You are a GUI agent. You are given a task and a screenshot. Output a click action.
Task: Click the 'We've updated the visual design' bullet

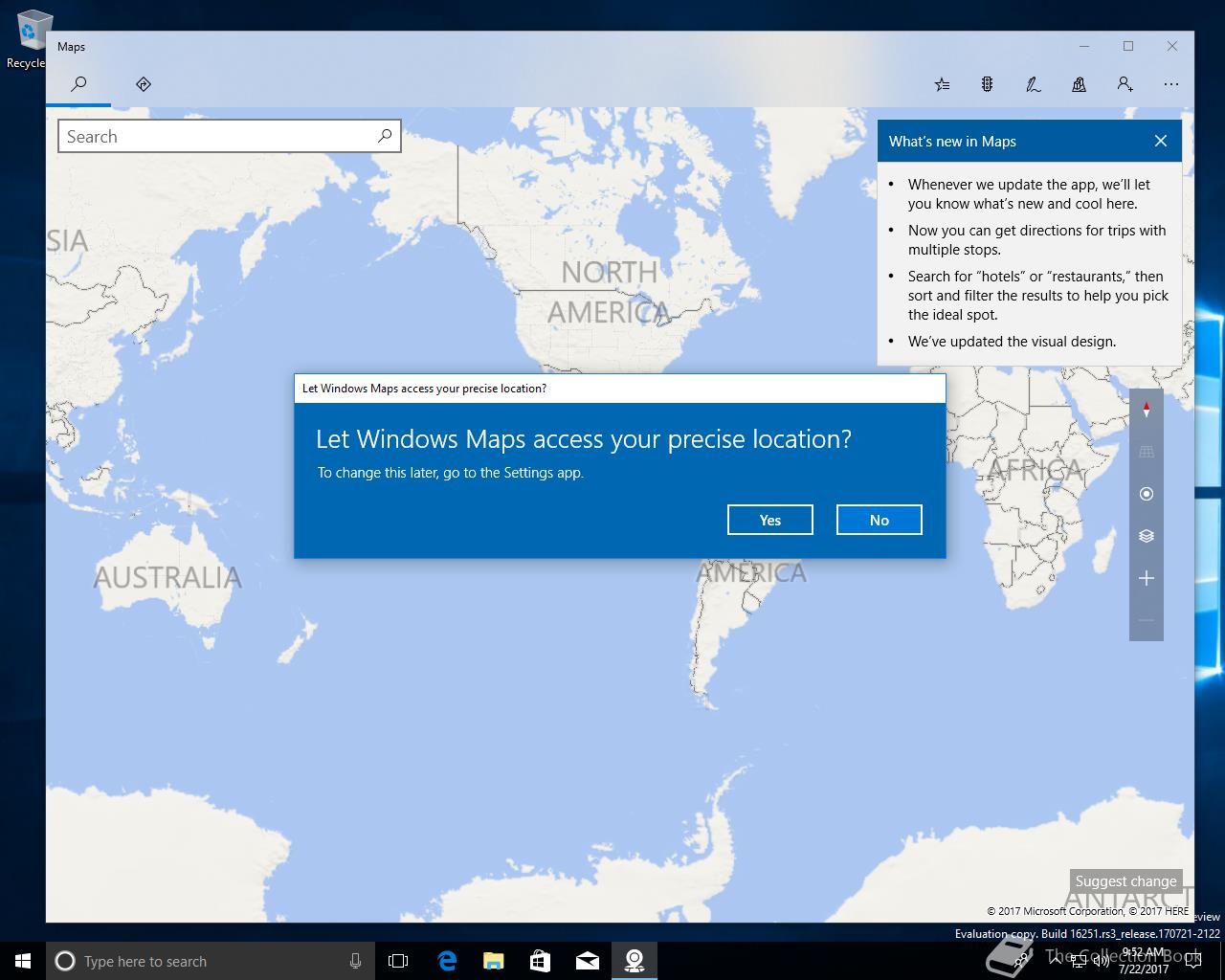1012,341
